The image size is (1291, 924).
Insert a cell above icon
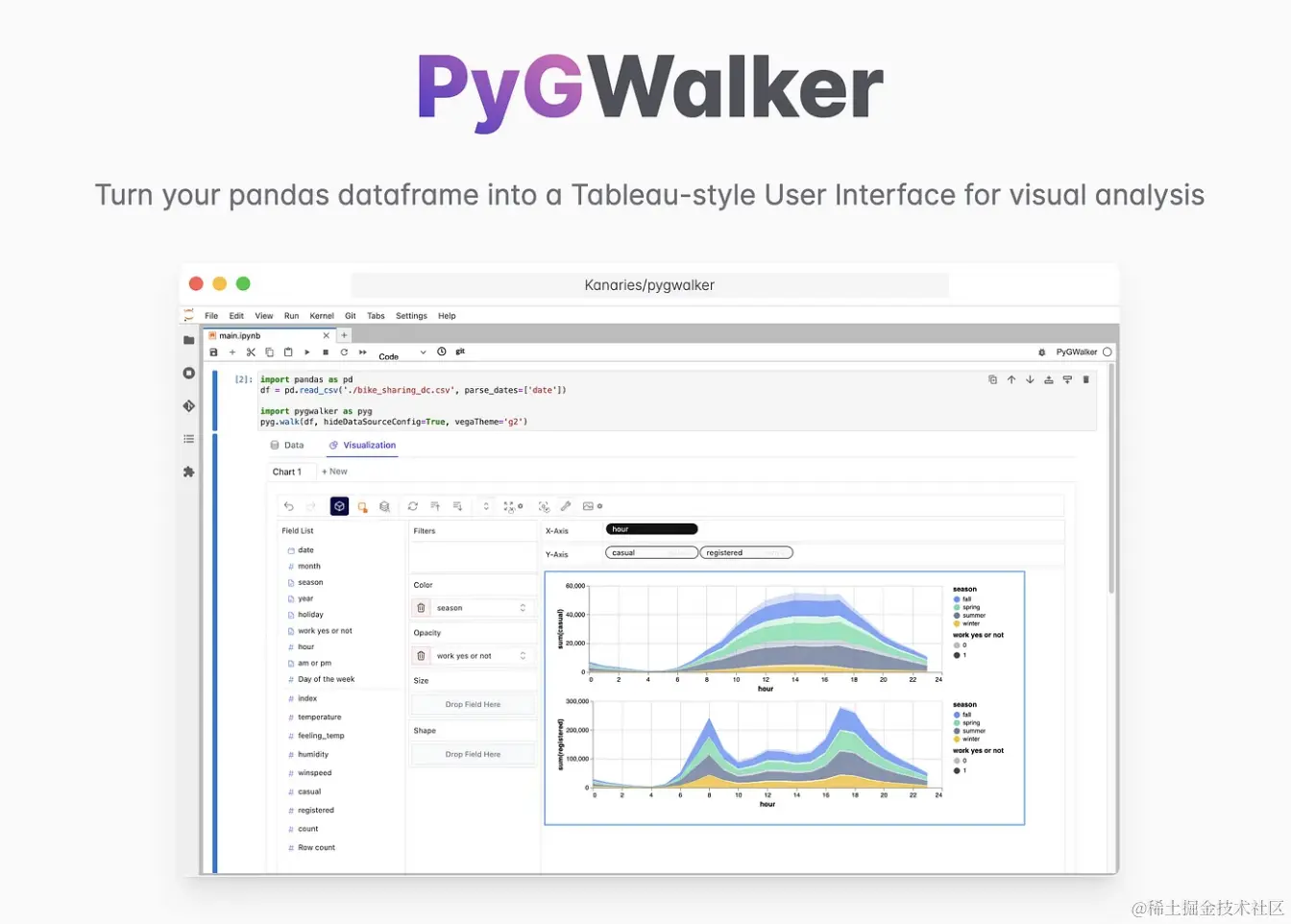pyautogui.click(x=1049, y=379)
